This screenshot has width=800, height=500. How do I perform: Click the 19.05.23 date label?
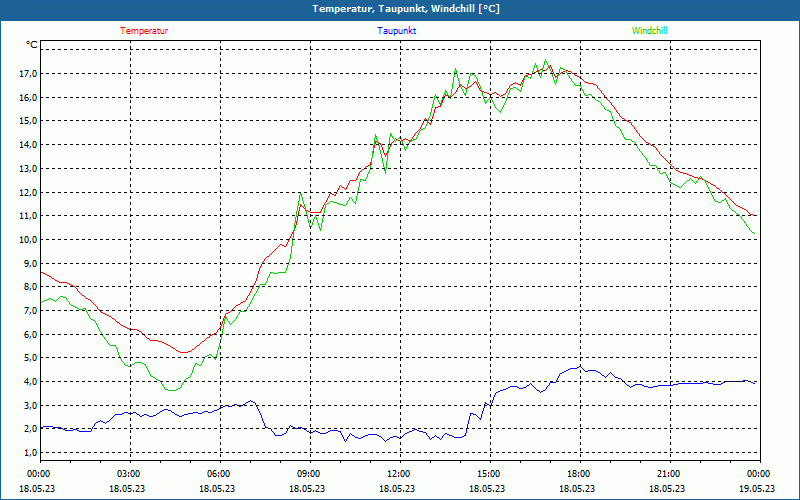click(755, 489)
